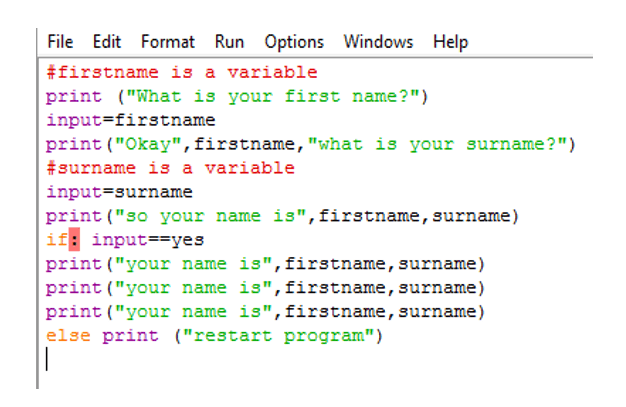
Task: Open the Run menu
Action: (x=229, y=42)
